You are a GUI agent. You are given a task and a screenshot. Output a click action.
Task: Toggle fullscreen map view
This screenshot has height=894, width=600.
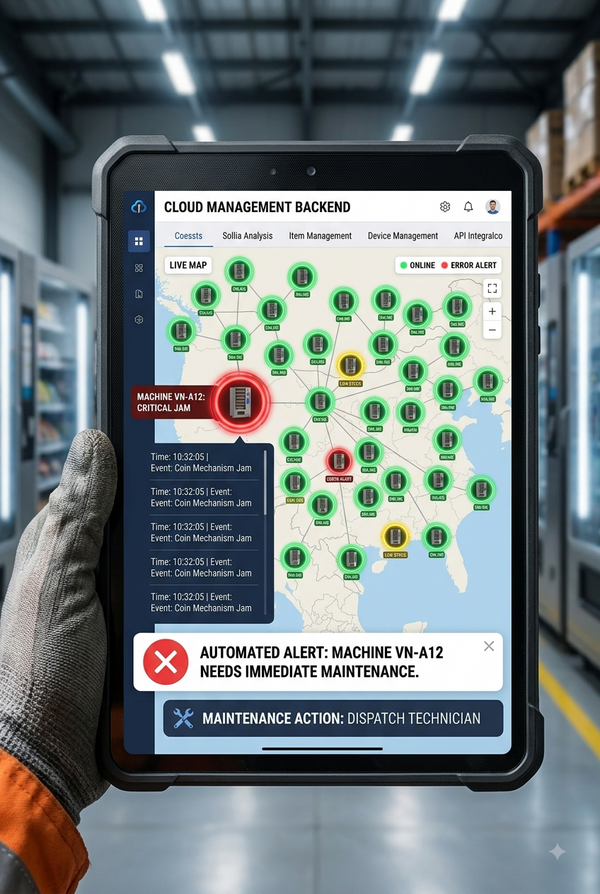point(492,288)
